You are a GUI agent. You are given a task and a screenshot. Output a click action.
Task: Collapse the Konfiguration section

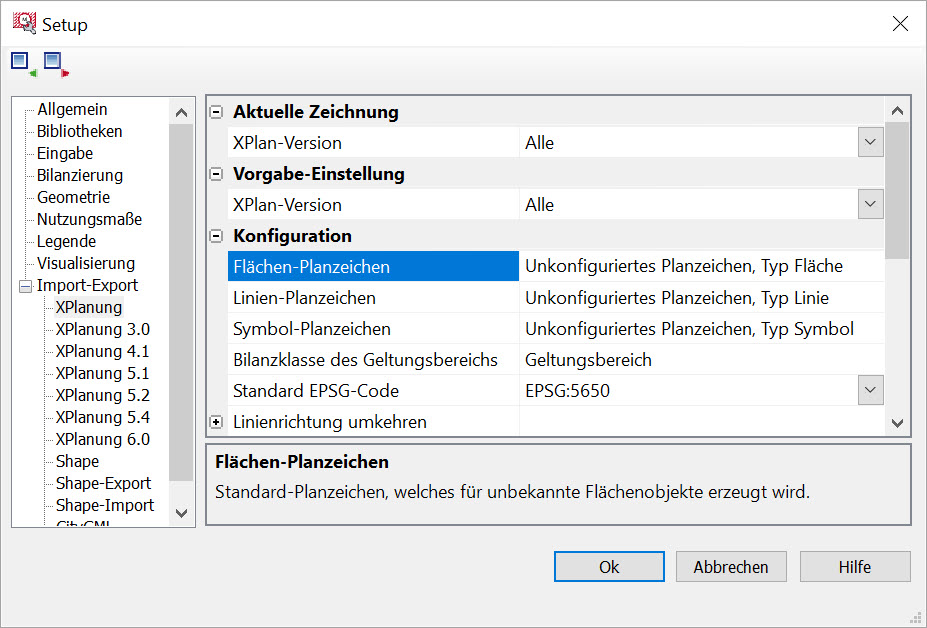coord(216,236)
